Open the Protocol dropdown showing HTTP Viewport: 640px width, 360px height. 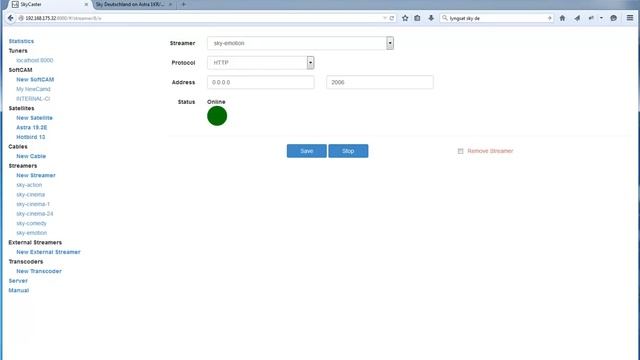coord(260,62)
